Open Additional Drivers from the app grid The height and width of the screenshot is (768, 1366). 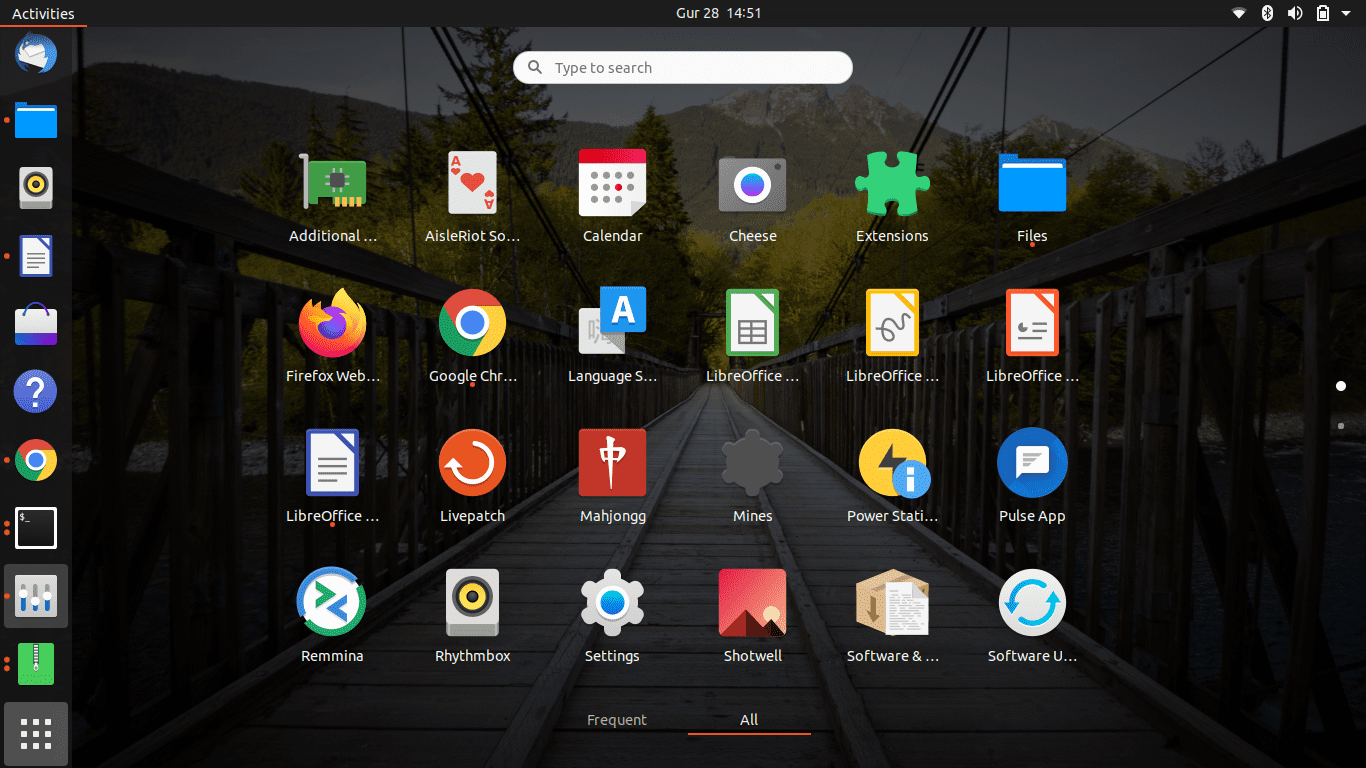pyautogui.click(x=333, y=184)
